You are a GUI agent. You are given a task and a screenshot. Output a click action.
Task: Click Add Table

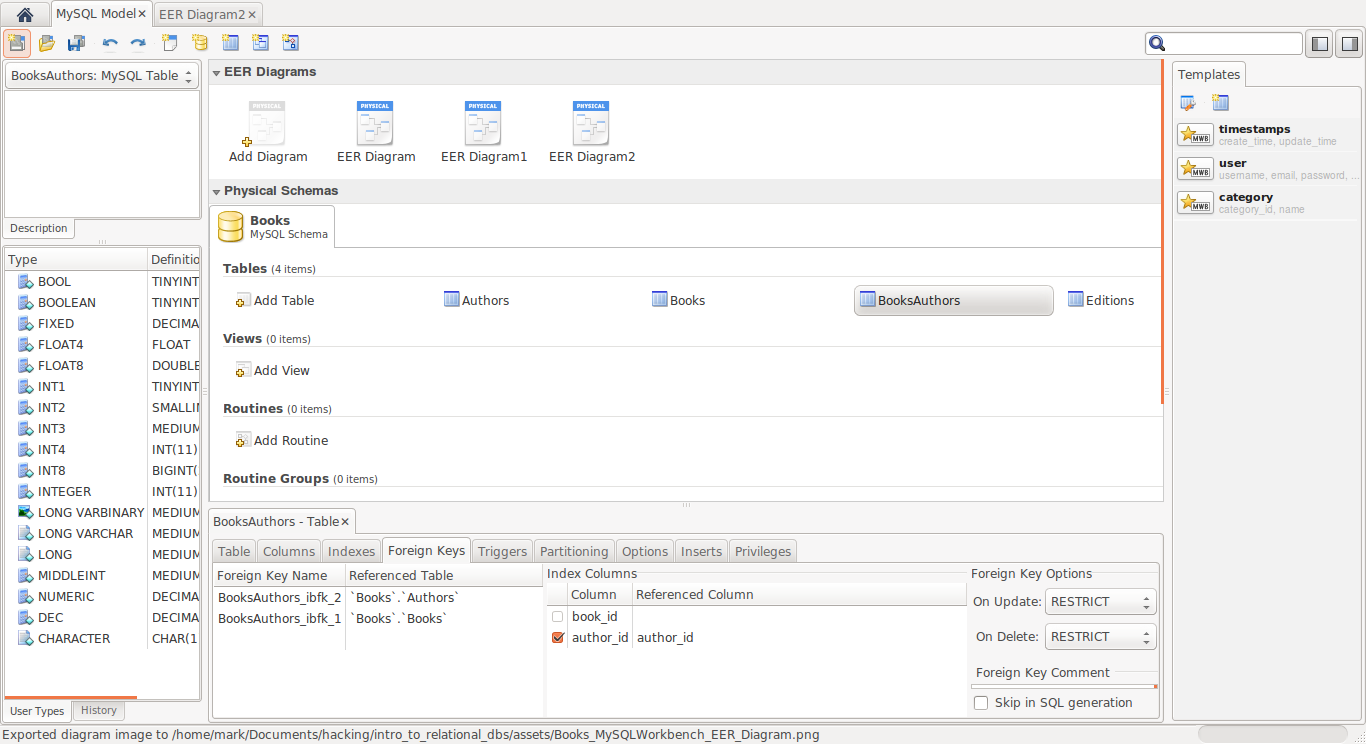[x=274, y=300]
